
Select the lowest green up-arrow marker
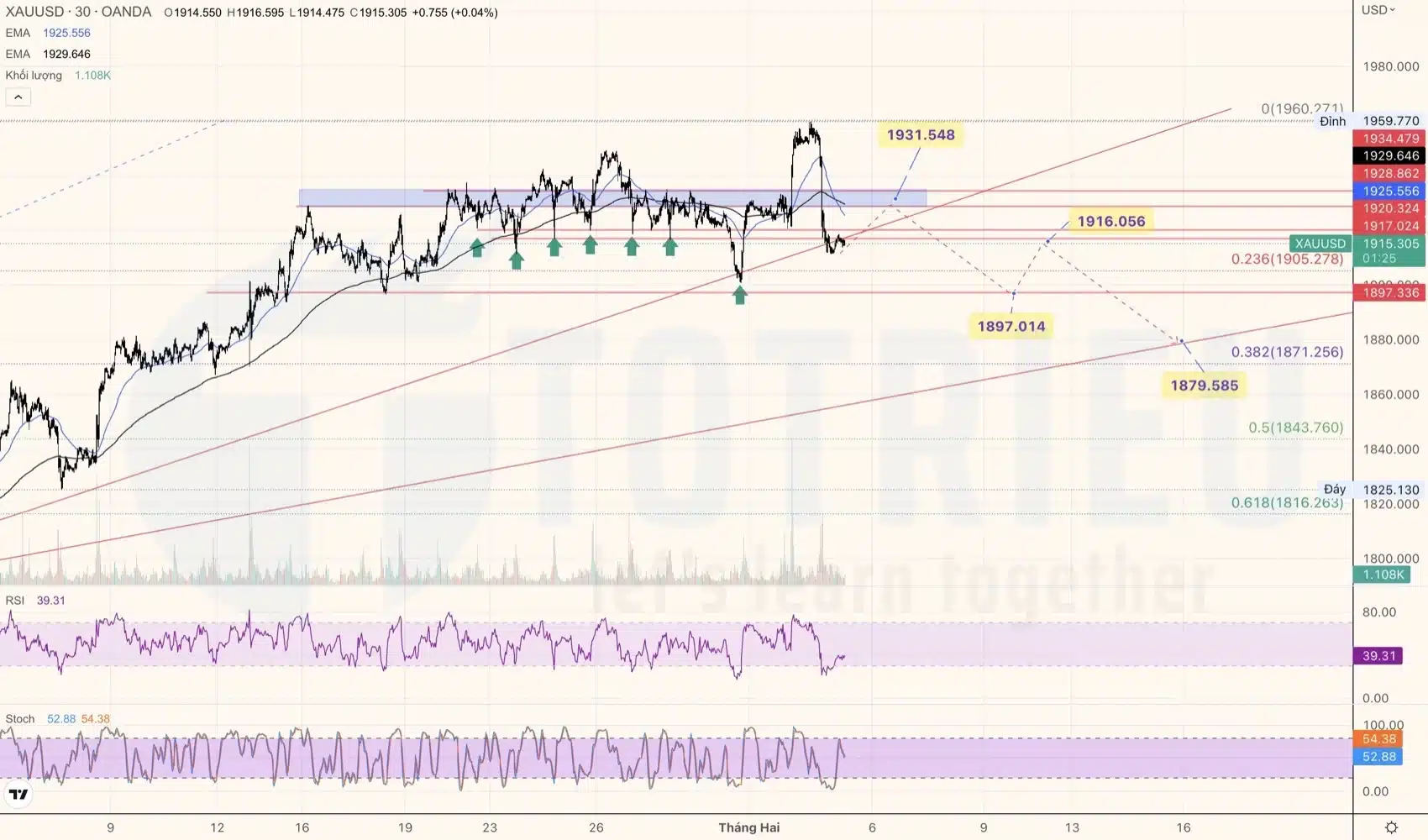[x=739, y=294]
